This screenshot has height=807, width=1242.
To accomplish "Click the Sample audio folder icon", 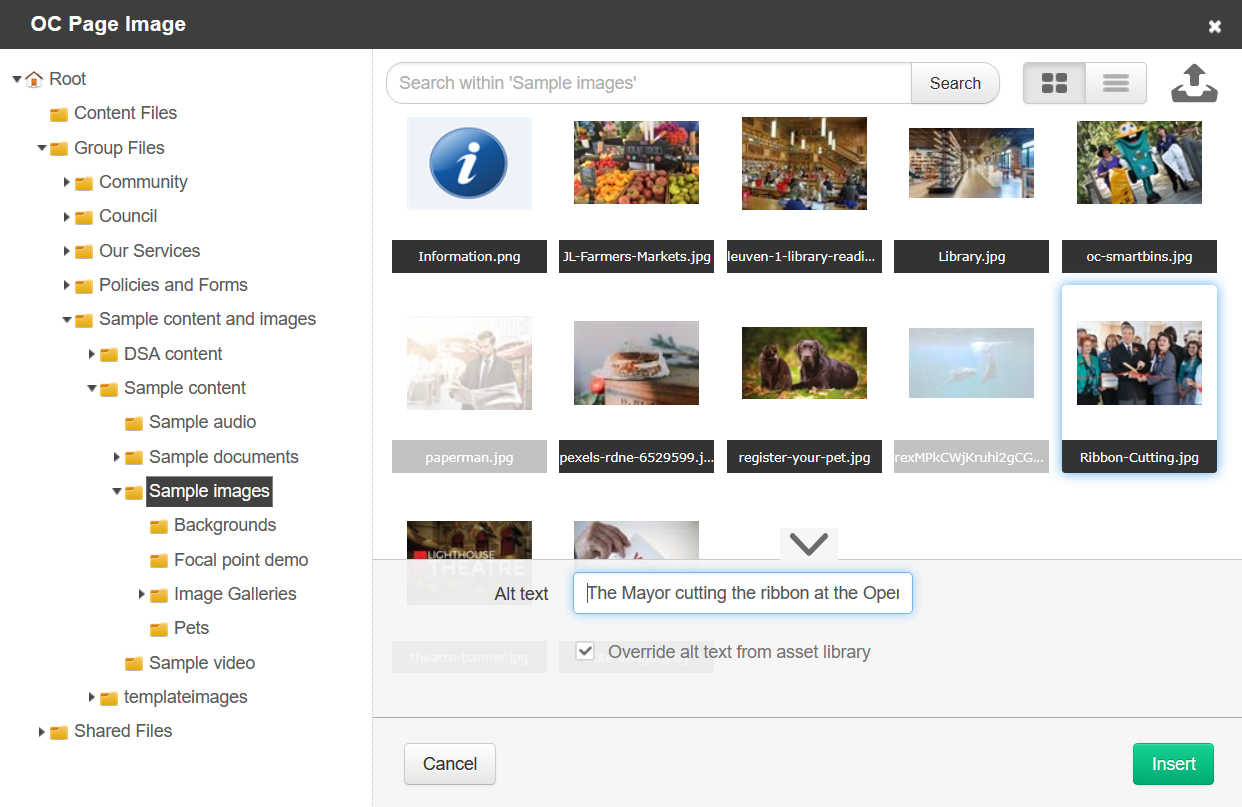I will (134, 422).
